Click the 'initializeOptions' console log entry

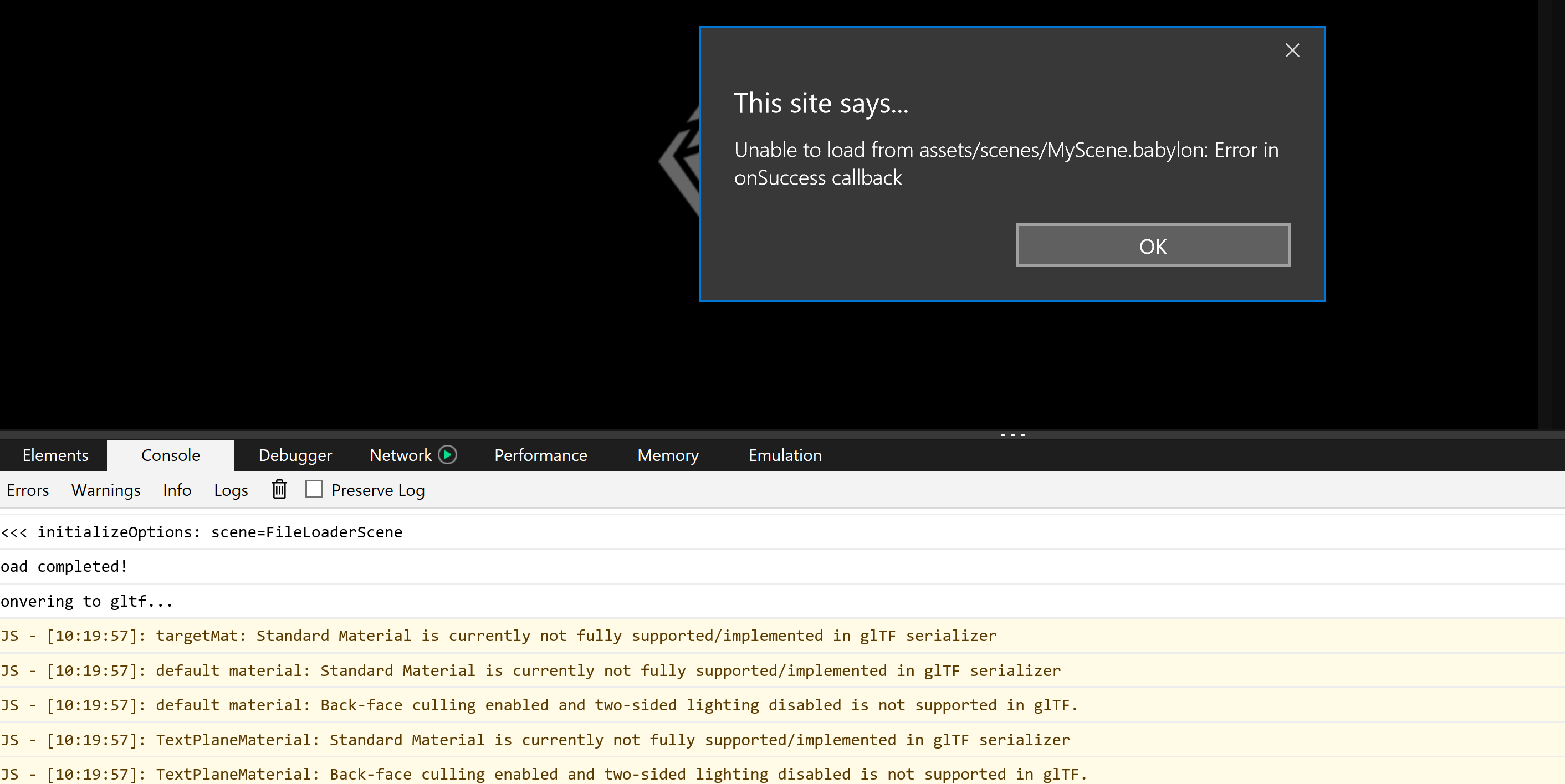(x=202, y=532)
